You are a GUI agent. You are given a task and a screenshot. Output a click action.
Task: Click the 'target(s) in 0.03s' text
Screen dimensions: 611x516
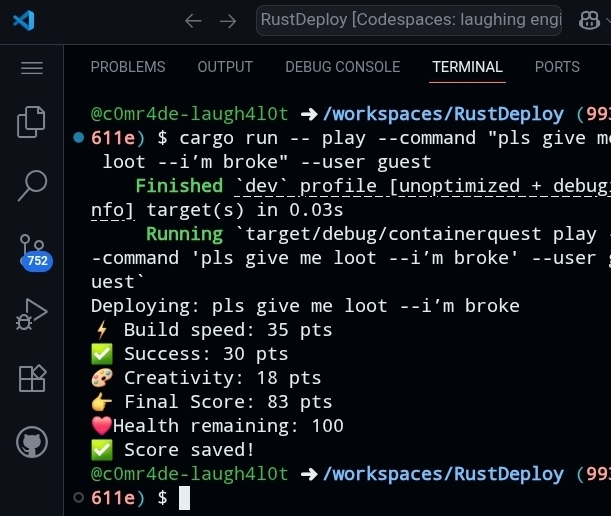pos(245,210)
